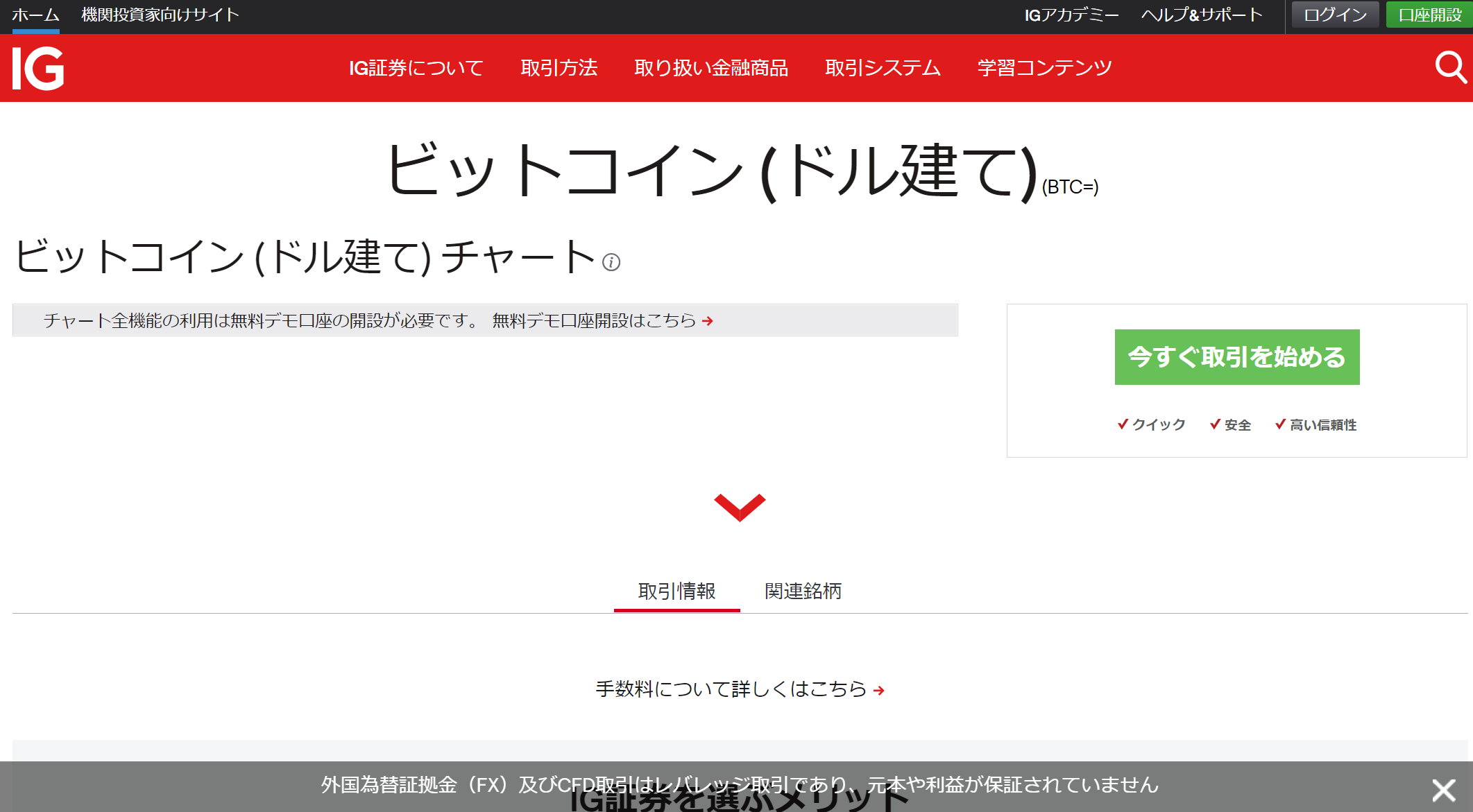Open ヘルプ&サポート in the top bar
The width and height of the screenshot is (1473, 812).
pyautogui.click(x=1202, y=14)
